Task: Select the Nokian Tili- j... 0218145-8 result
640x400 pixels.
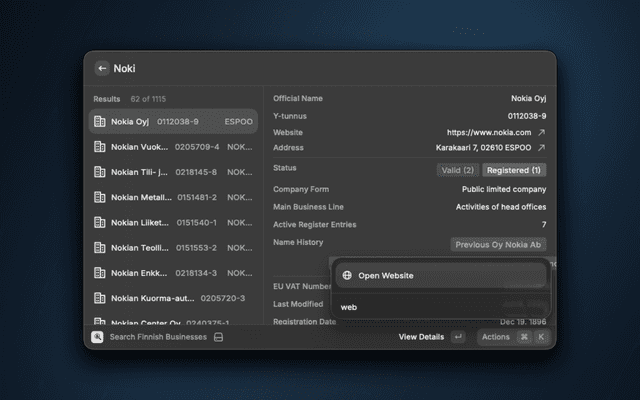Action: (173, 172)
